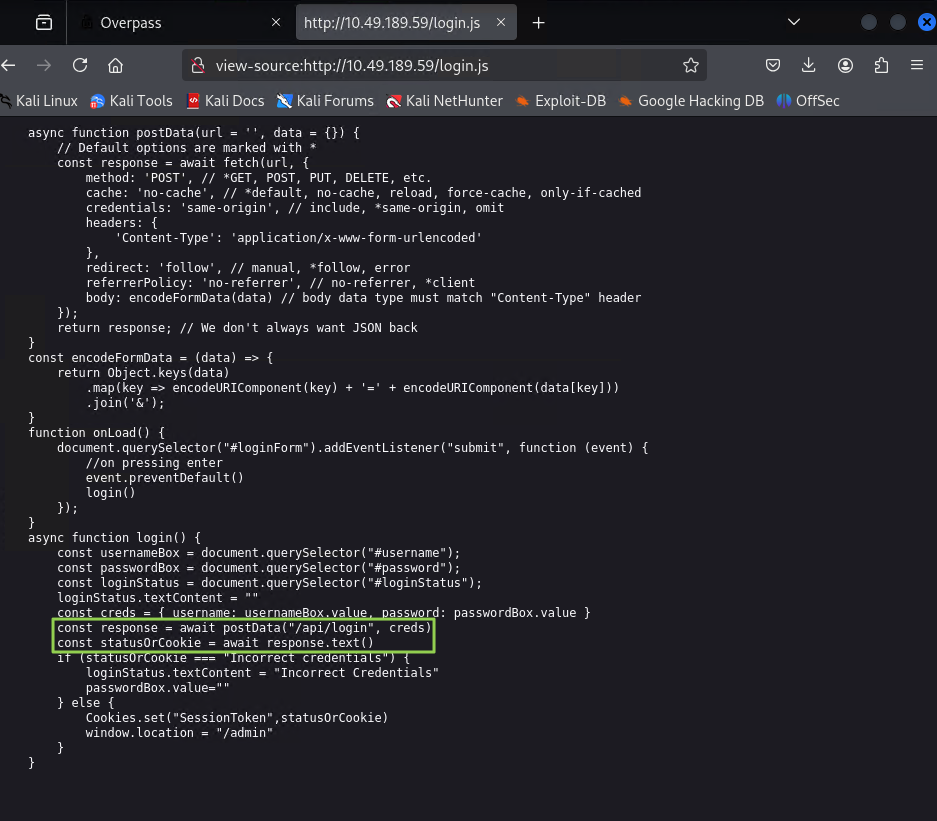937x821 pixels.
Task: Reload the current page
Action: [x=80, y=65]
